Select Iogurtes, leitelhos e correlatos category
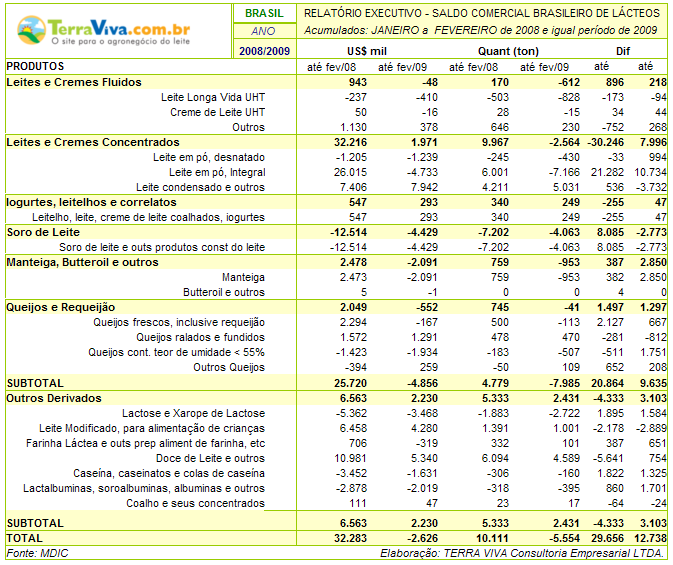 pyautogui.click(x=91, y=202)
